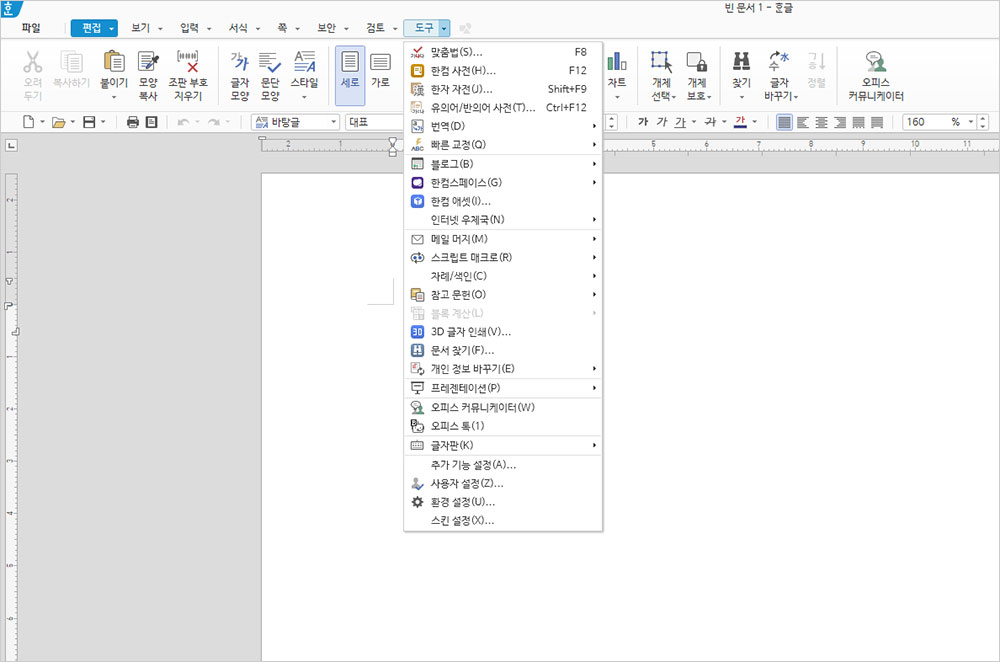1000x662 pixels.
Task: Select 세로 portrait orientation button
Action: pos(350,75)
